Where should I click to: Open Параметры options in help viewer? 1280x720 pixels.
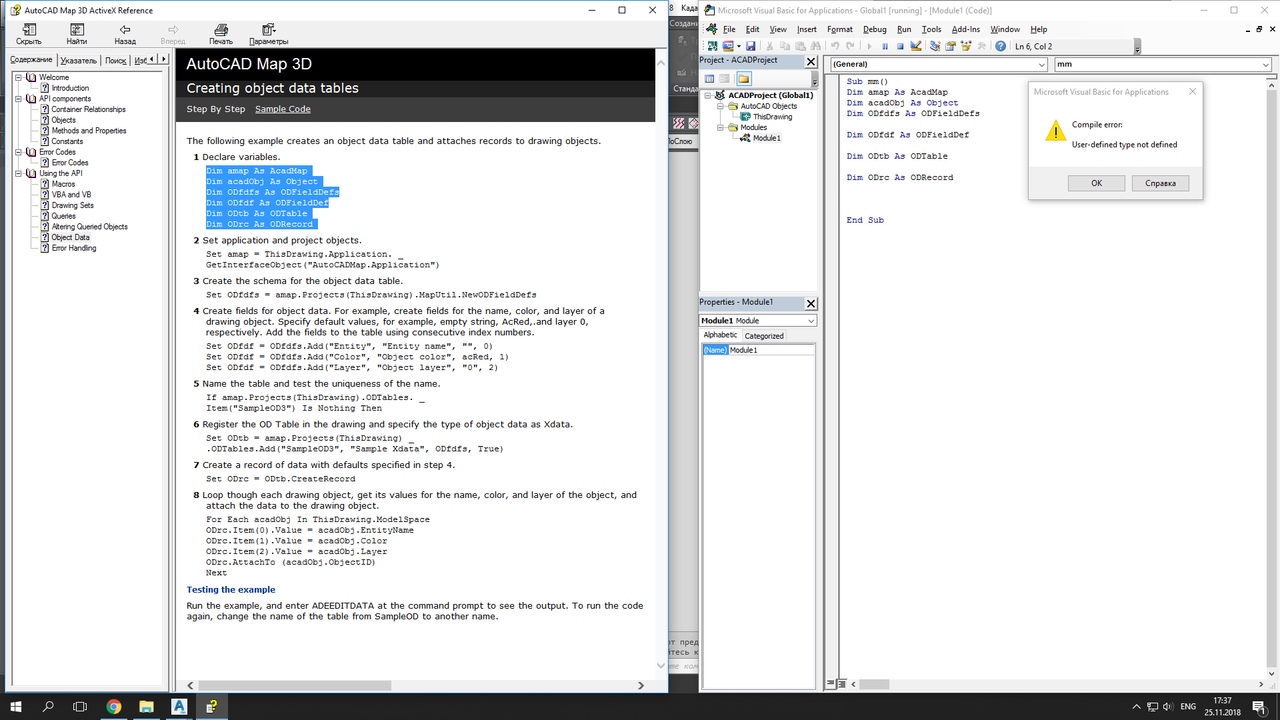[x=269, y=35]
